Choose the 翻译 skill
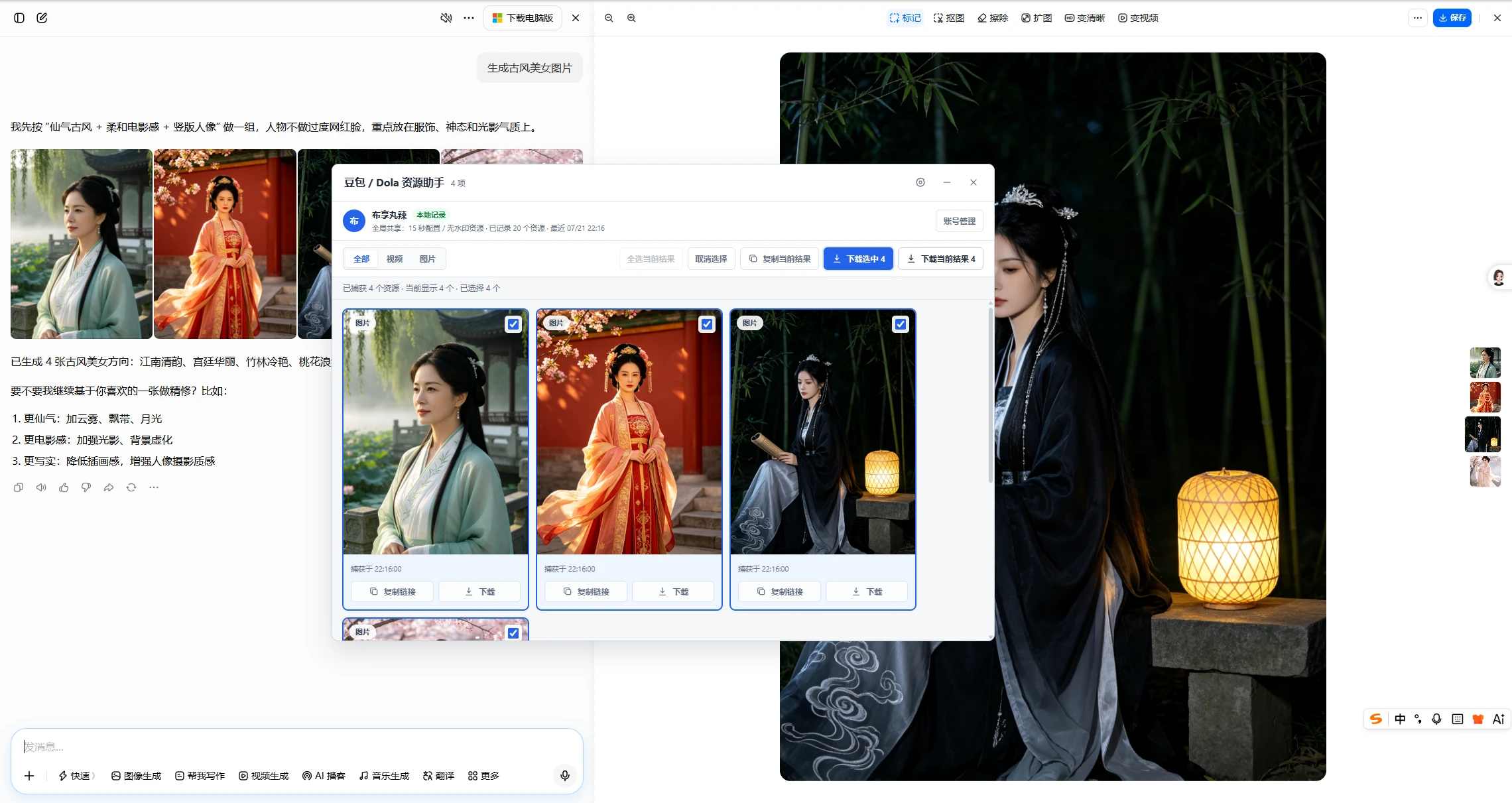 [x=438, y=776]
